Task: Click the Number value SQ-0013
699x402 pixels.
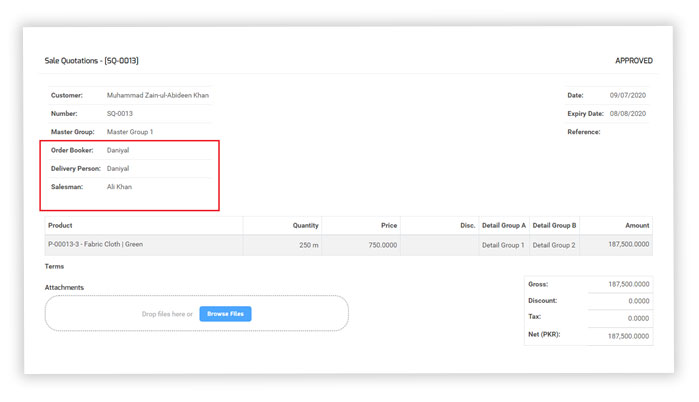Action: pos(120,114)
